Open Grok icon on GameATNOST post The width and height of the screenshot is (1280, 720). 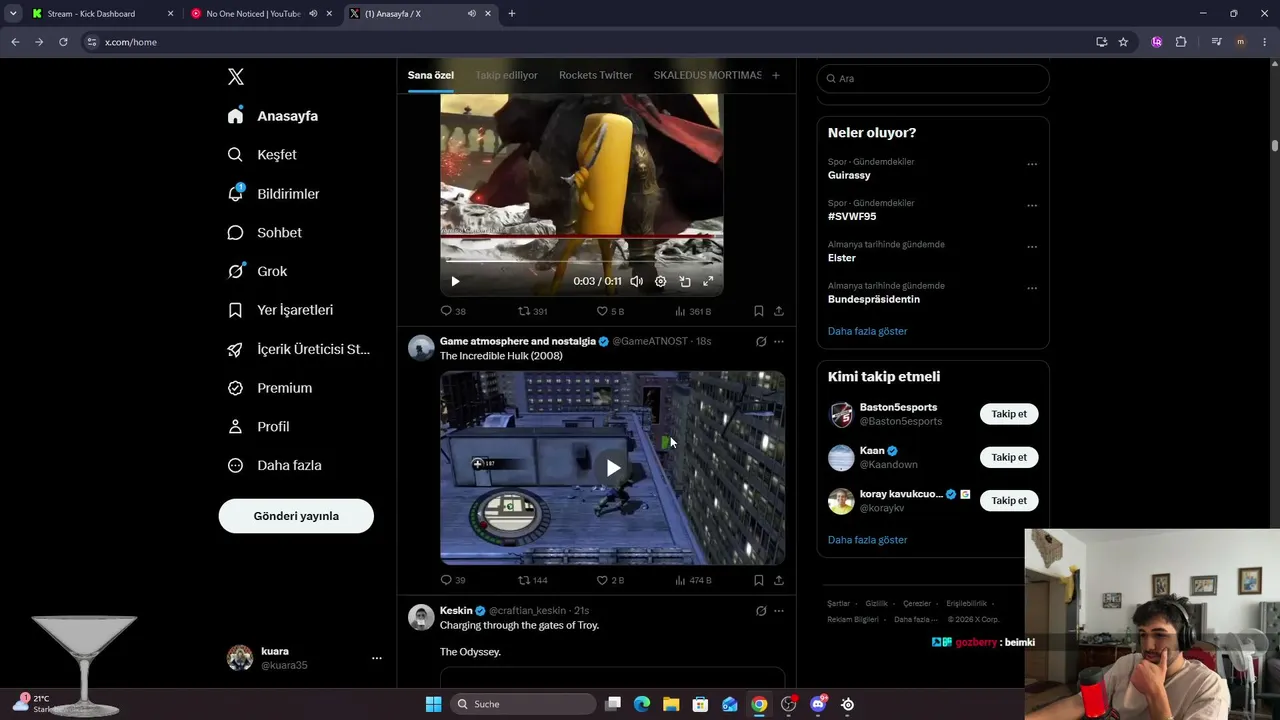tap(761, 341)
